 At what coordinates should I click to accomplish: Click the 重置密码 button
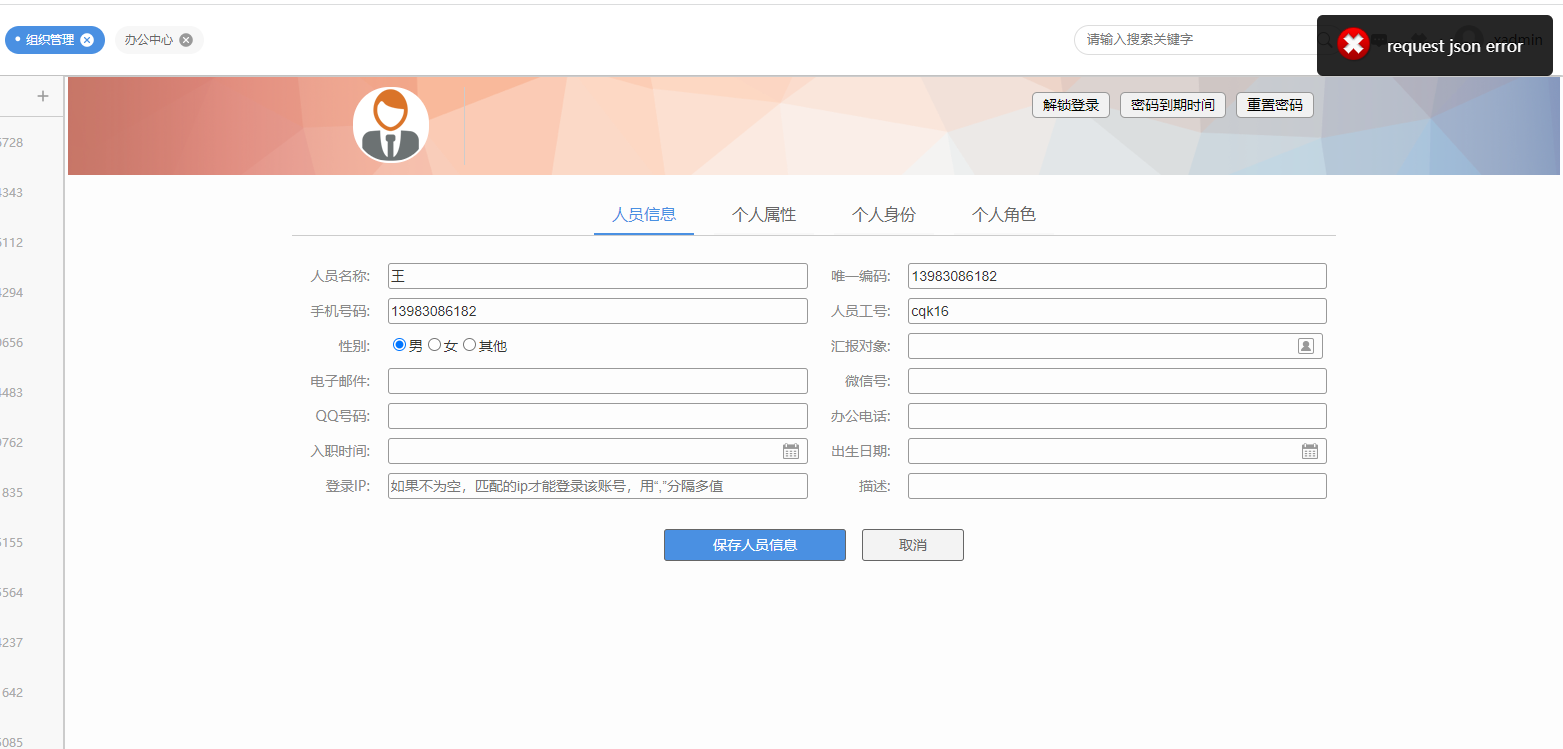coord(1274,105)
